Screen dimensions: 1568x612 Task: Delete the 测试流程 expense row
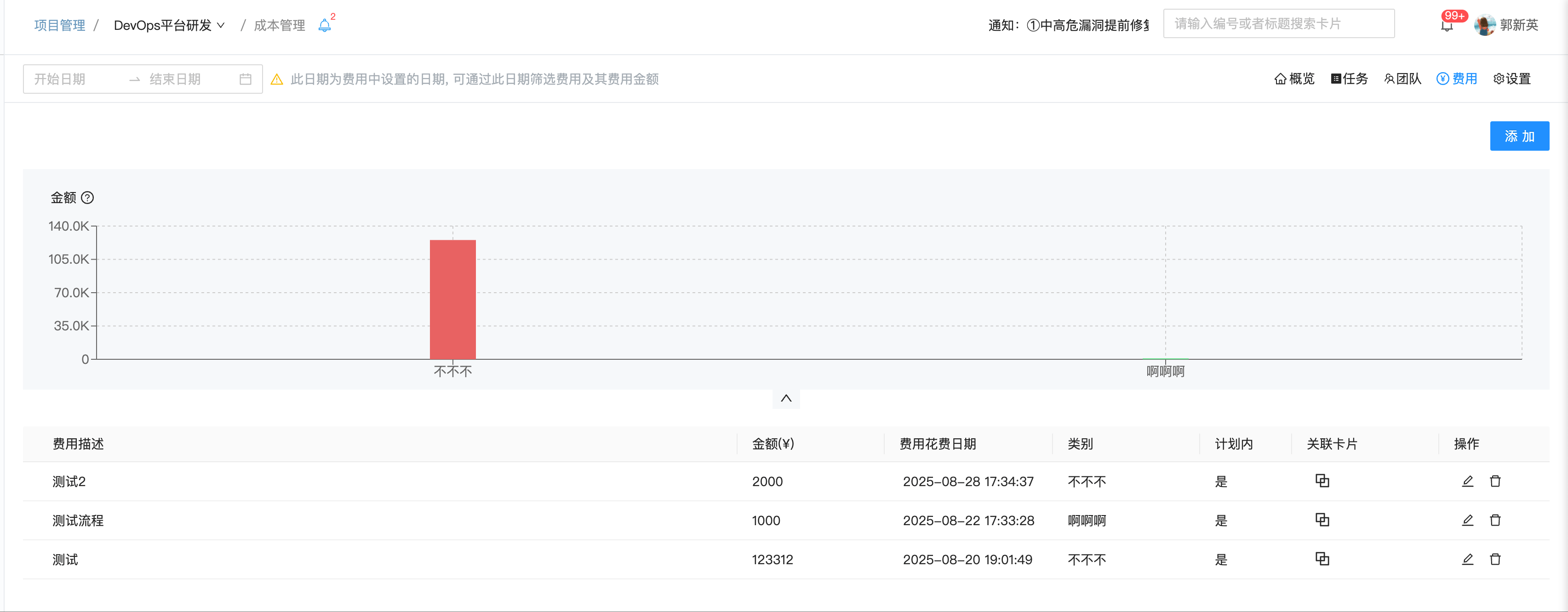point(1495,520)
